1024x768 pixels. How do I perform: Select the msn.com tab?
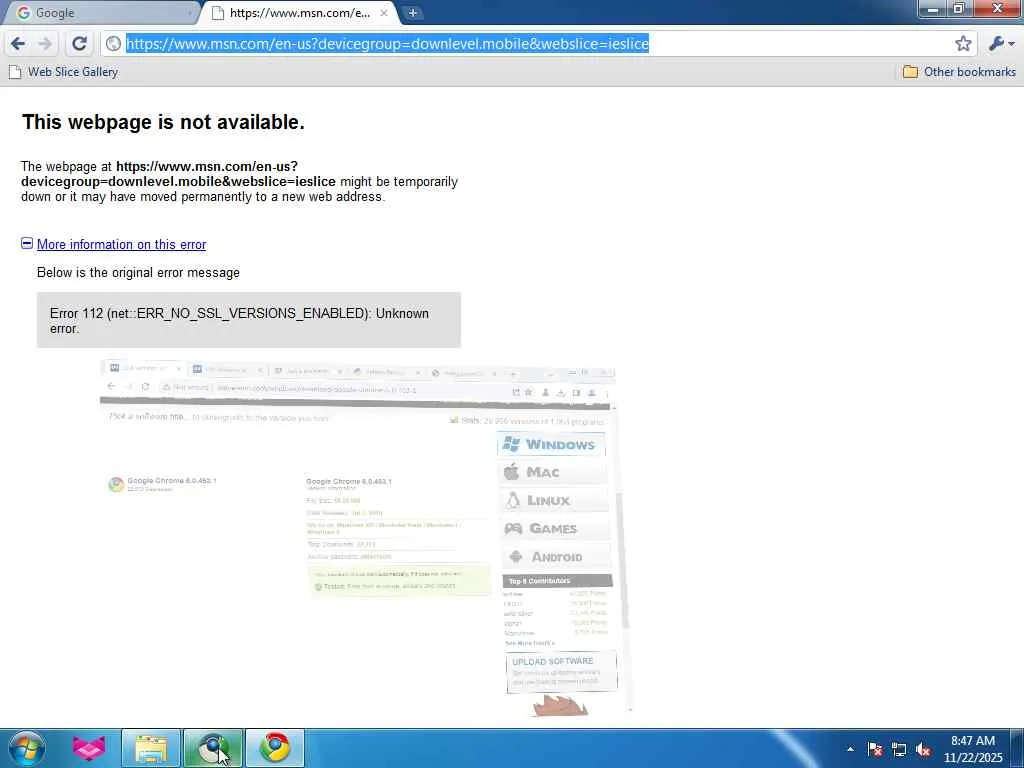click(299, 12)
